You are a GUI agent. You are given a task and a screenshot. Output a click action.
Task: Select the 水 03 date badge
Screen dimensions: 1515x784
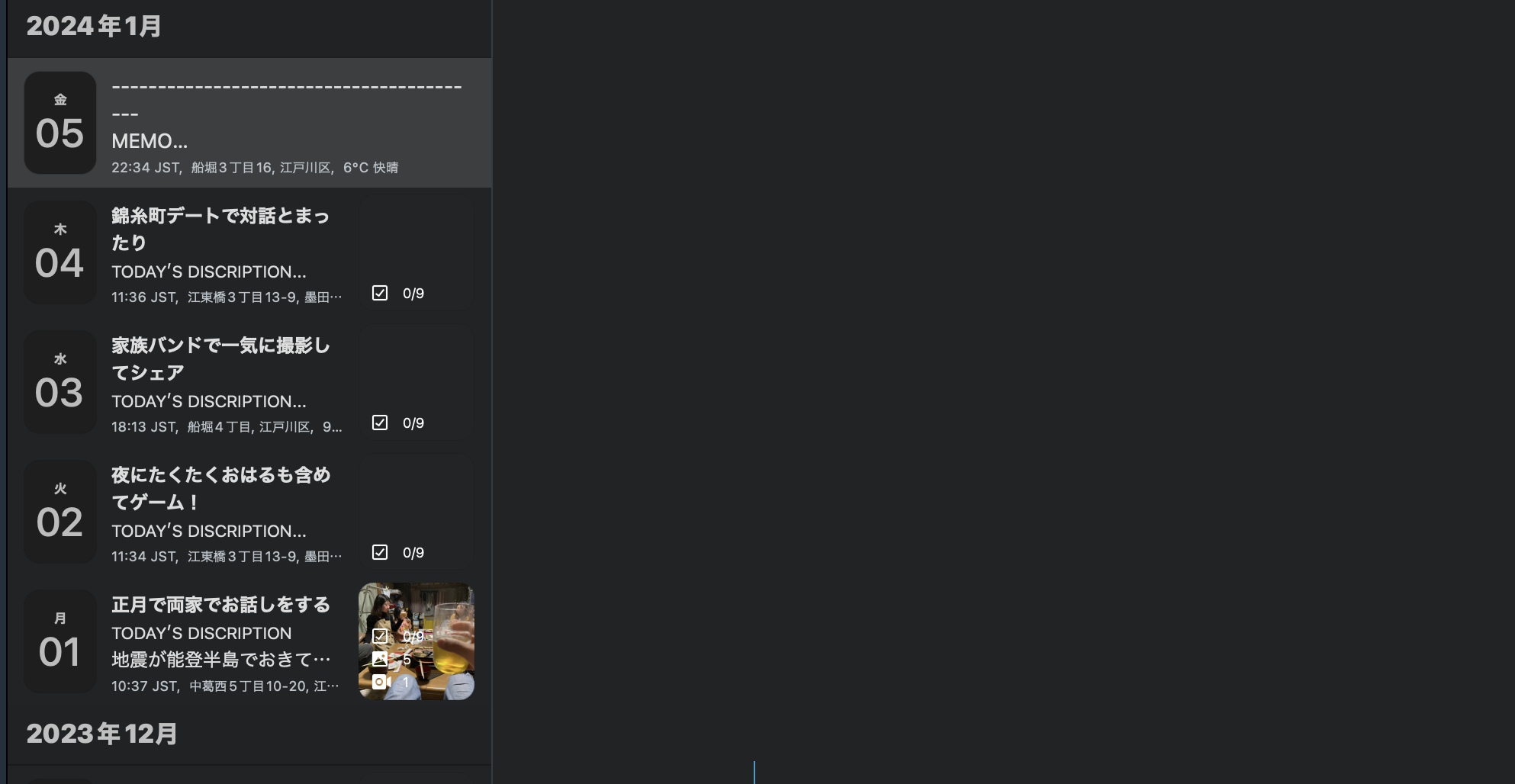pos(60,382)
